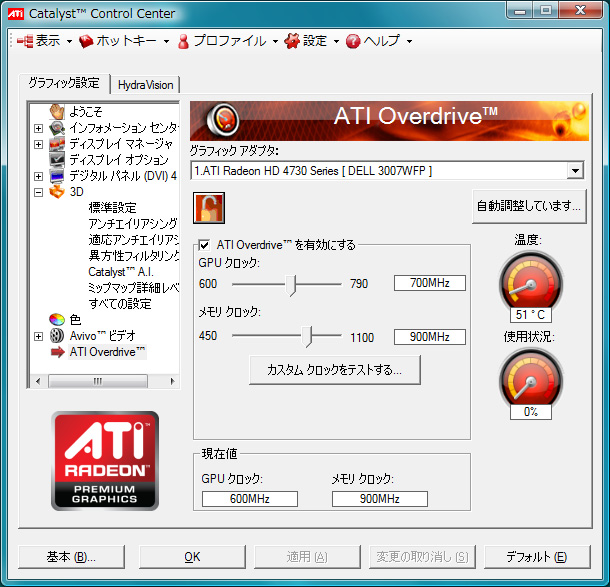Expand the インフォメーション センター tree node
The height and width of the screenshot is (587, 610).
(x=38, y=128)
